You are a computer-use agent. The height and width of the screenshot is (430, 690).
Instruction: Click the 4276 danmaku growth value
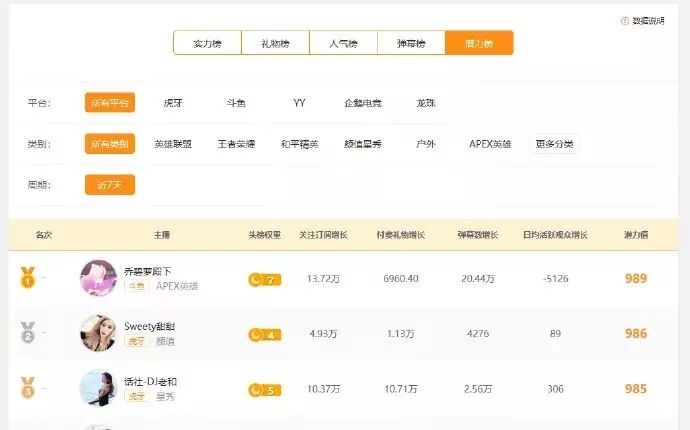pyautogui.click(x=478, y=334)
